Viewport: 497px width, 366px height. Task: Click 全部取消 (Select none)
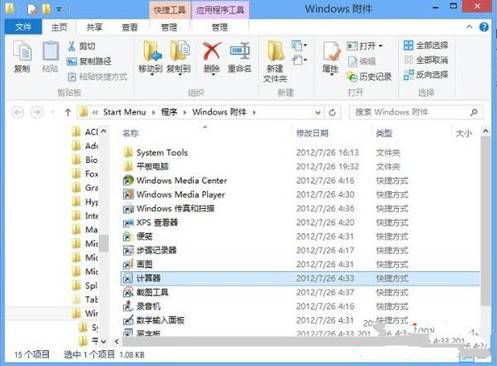(x=426, y=60)
